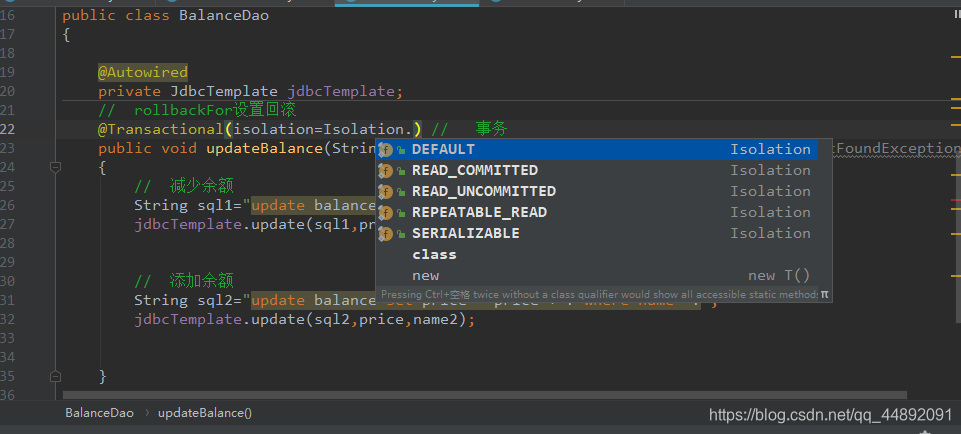Click the sql2 string declaration line
961x434 pixels.
point(425,300)
